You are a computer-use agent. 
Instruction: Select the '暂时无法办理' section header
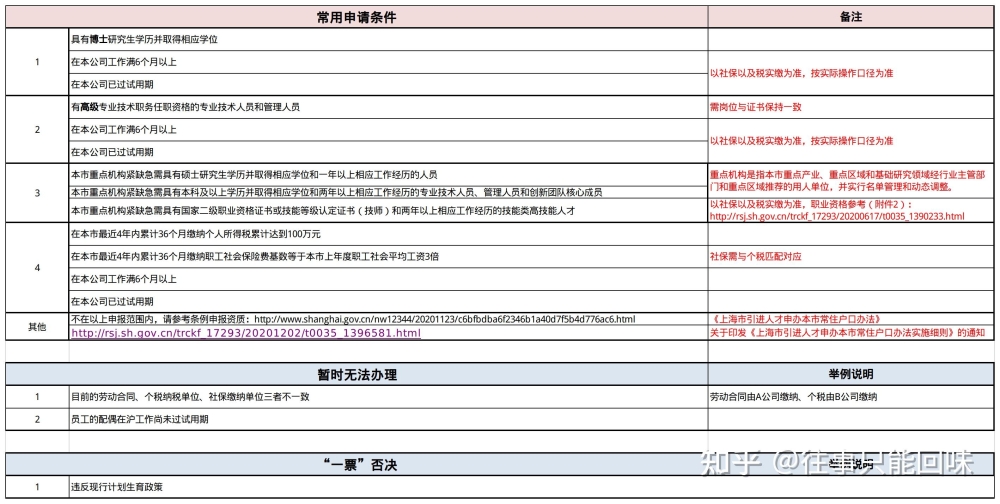coord(357,374)
